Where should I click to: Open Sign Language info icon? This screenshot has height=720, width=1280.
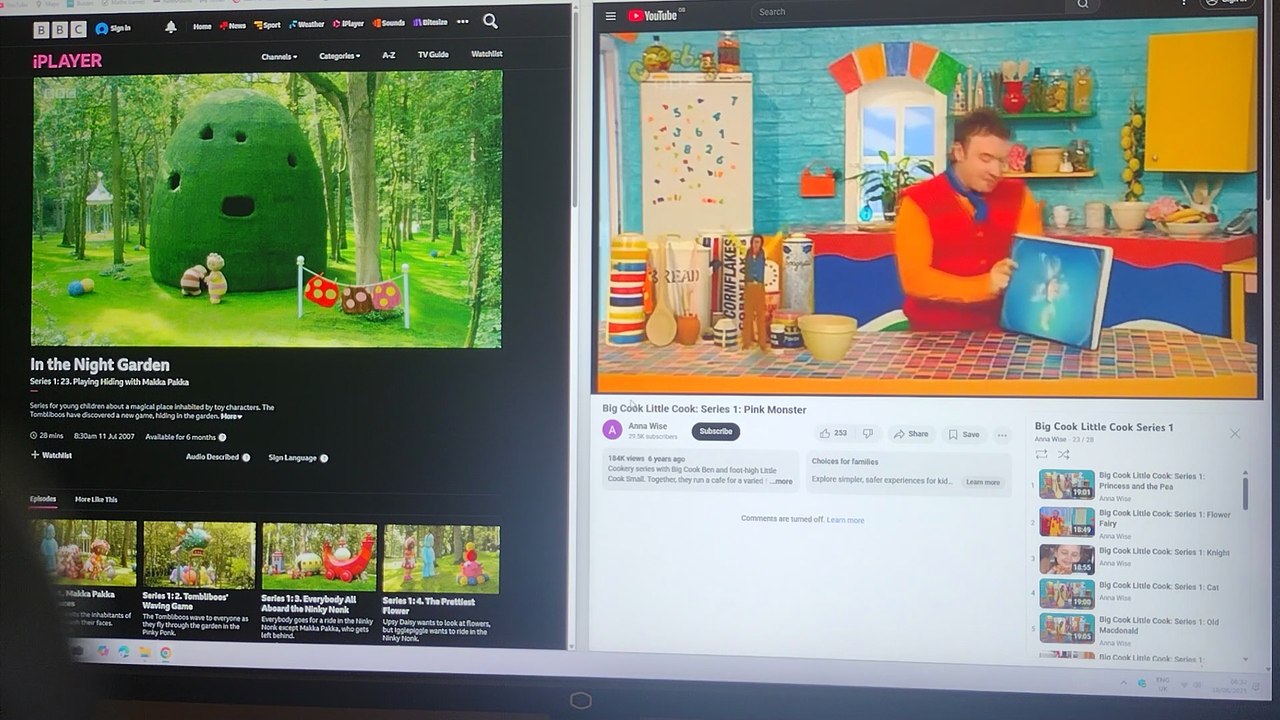(x=324, y=458)
